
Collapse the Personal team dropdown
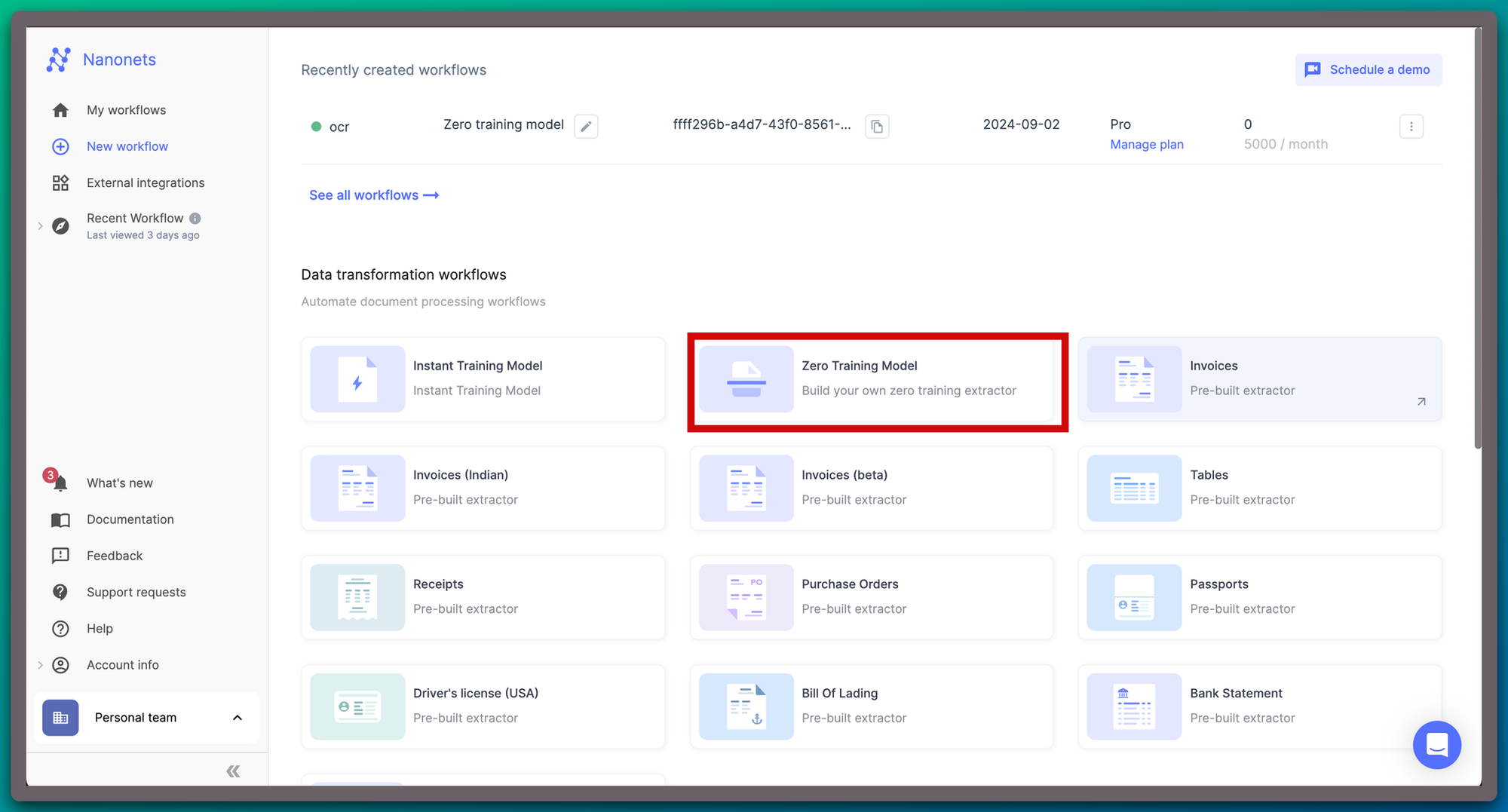237,718
